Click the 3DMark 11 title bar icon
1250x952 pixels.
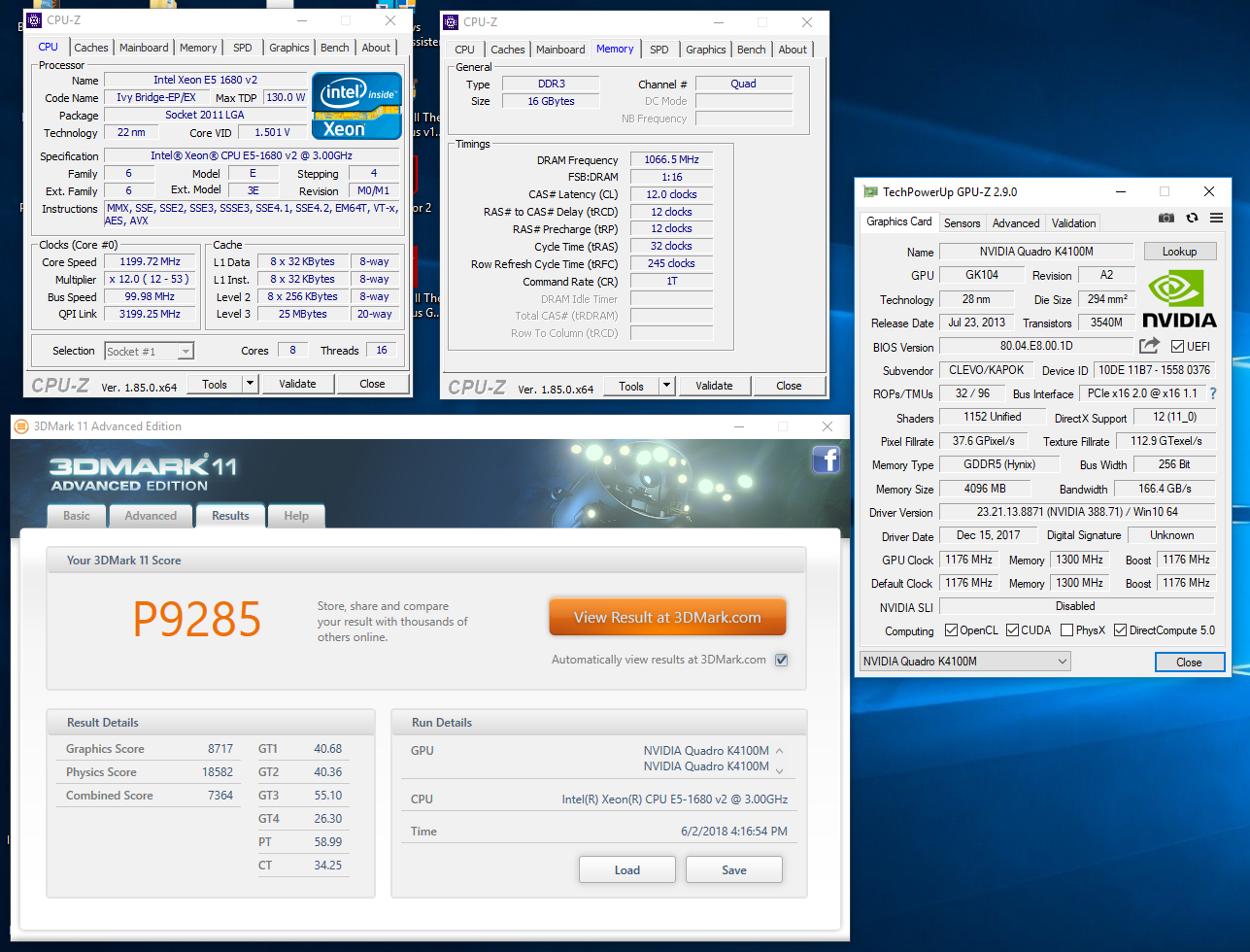click(x=21, y=425)
